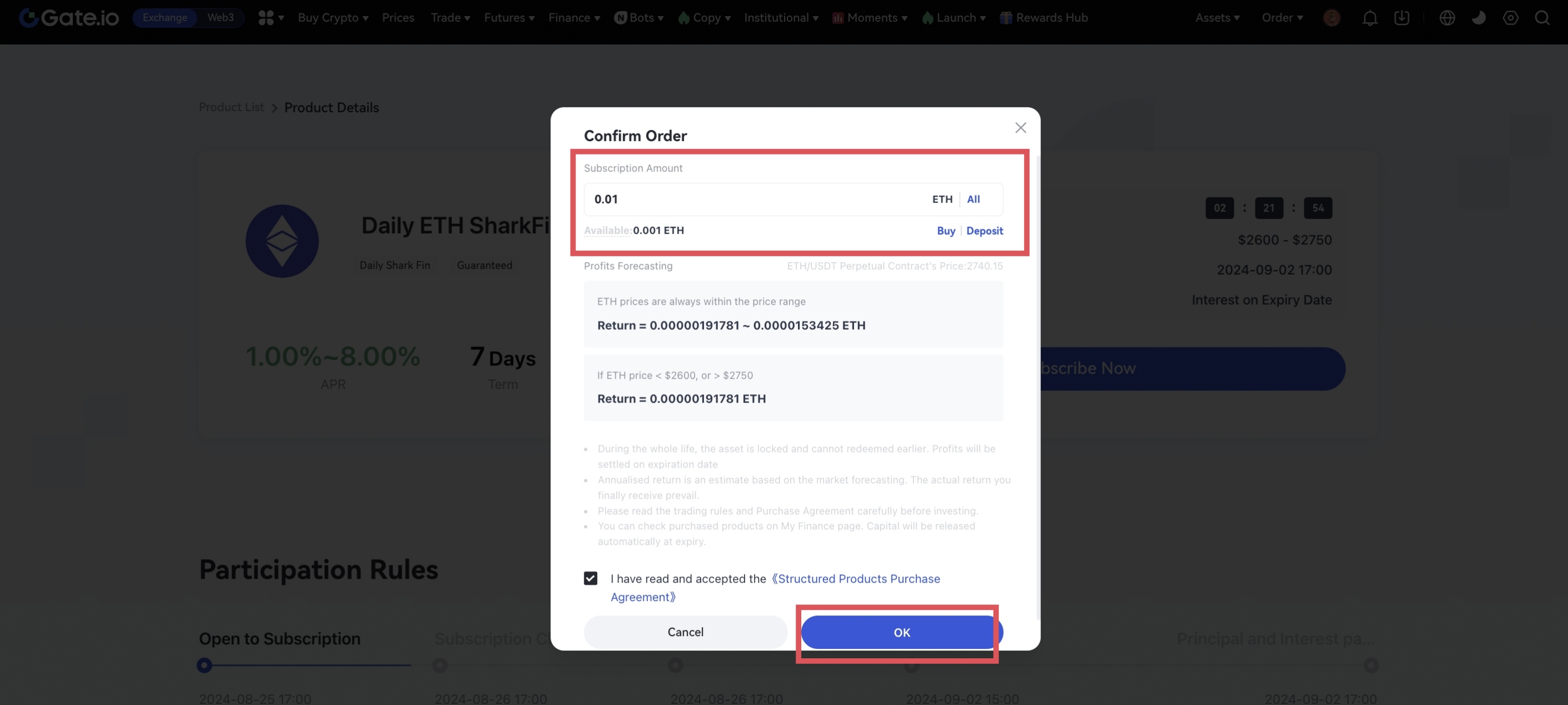Click the hexagon settings icon
This screenshot has height=705, width=1568.
[1510, 18]
